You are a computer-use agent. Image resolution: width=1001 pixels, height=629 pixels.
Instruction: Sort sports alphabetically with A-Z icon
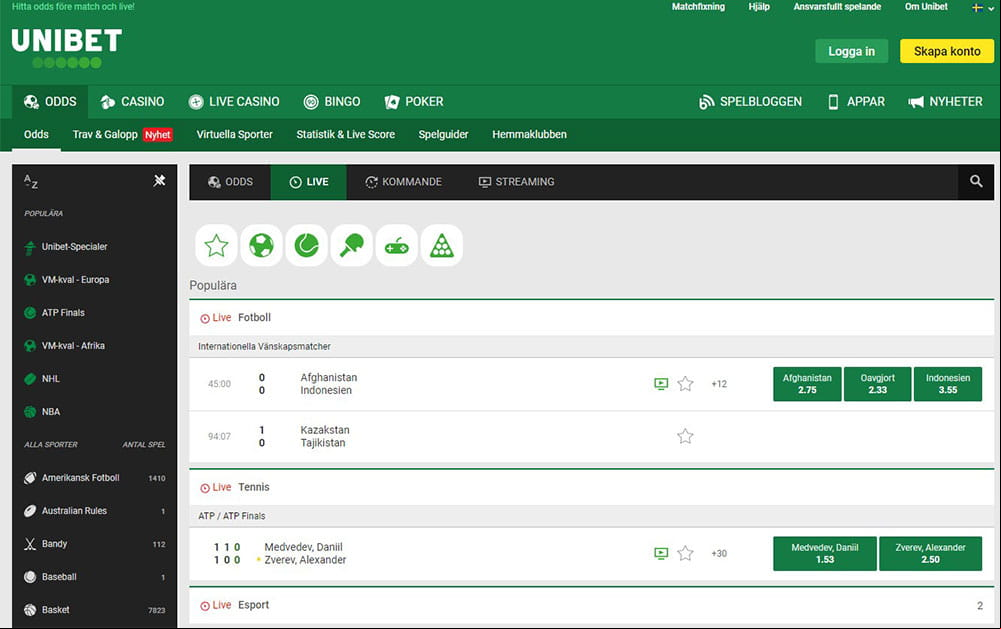tap(31, 181)
